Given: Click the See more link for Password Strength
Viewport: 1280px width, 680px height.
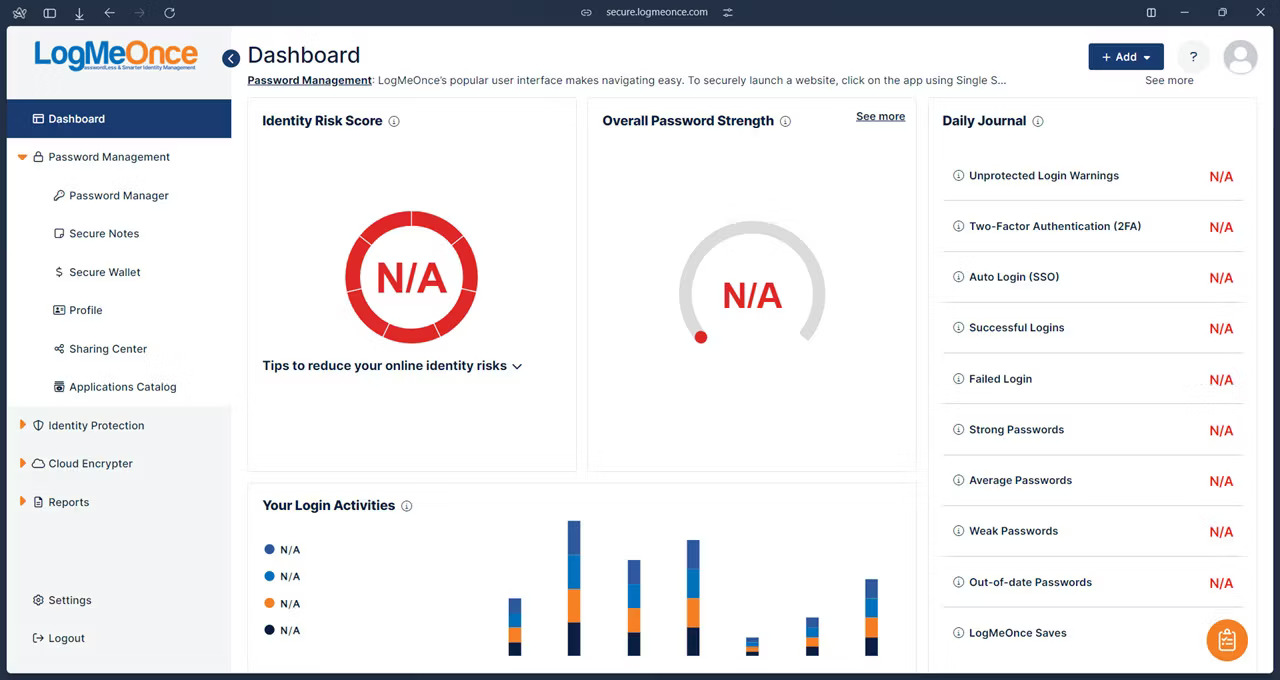Looking at the screenshot, I should pos(880,116).
